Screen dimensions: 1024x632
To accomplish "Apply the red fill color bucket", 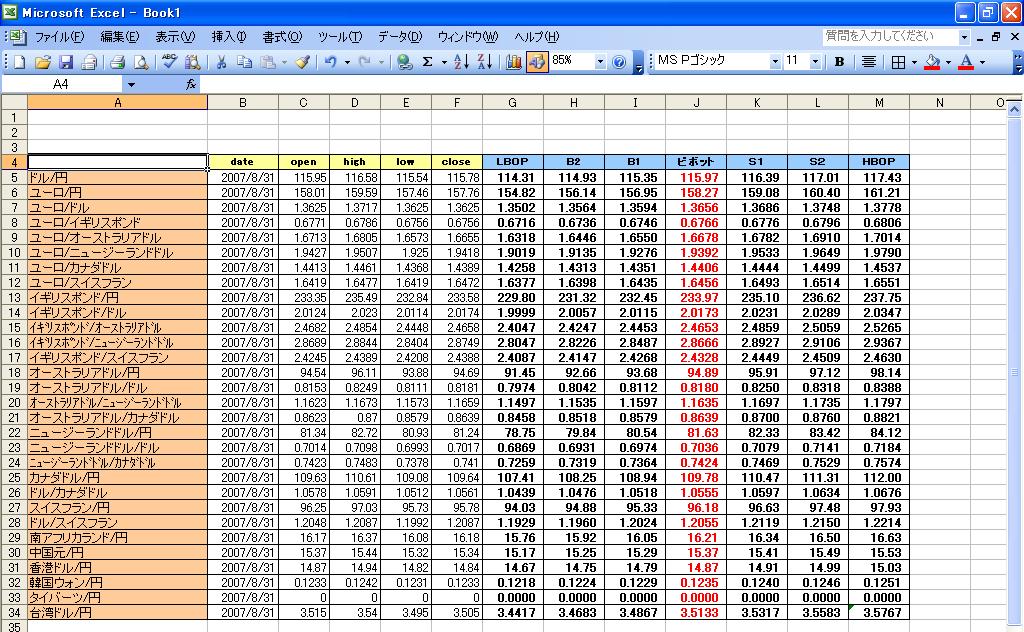I will [933, 62].
